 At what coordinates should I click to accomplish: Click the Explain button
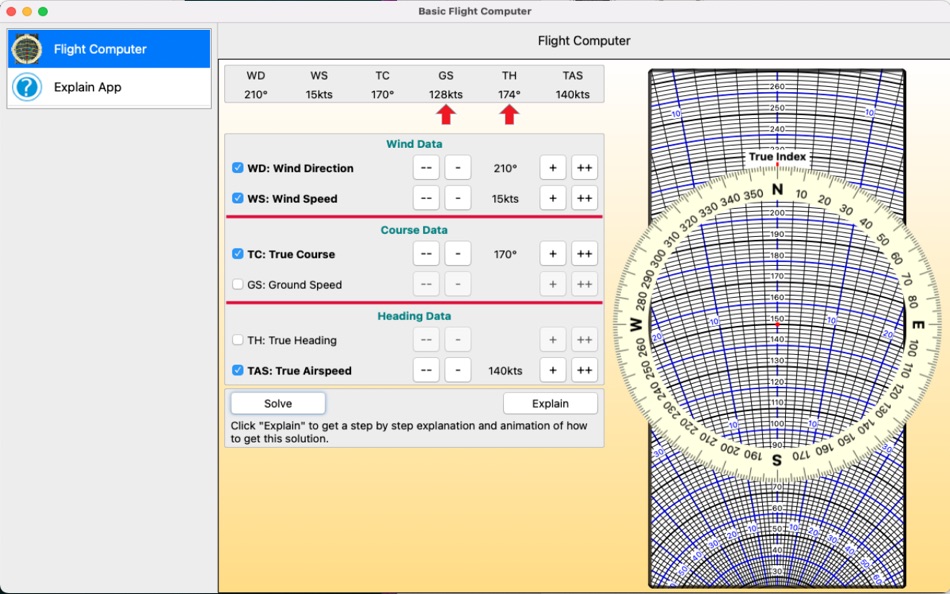coord(550,404)
